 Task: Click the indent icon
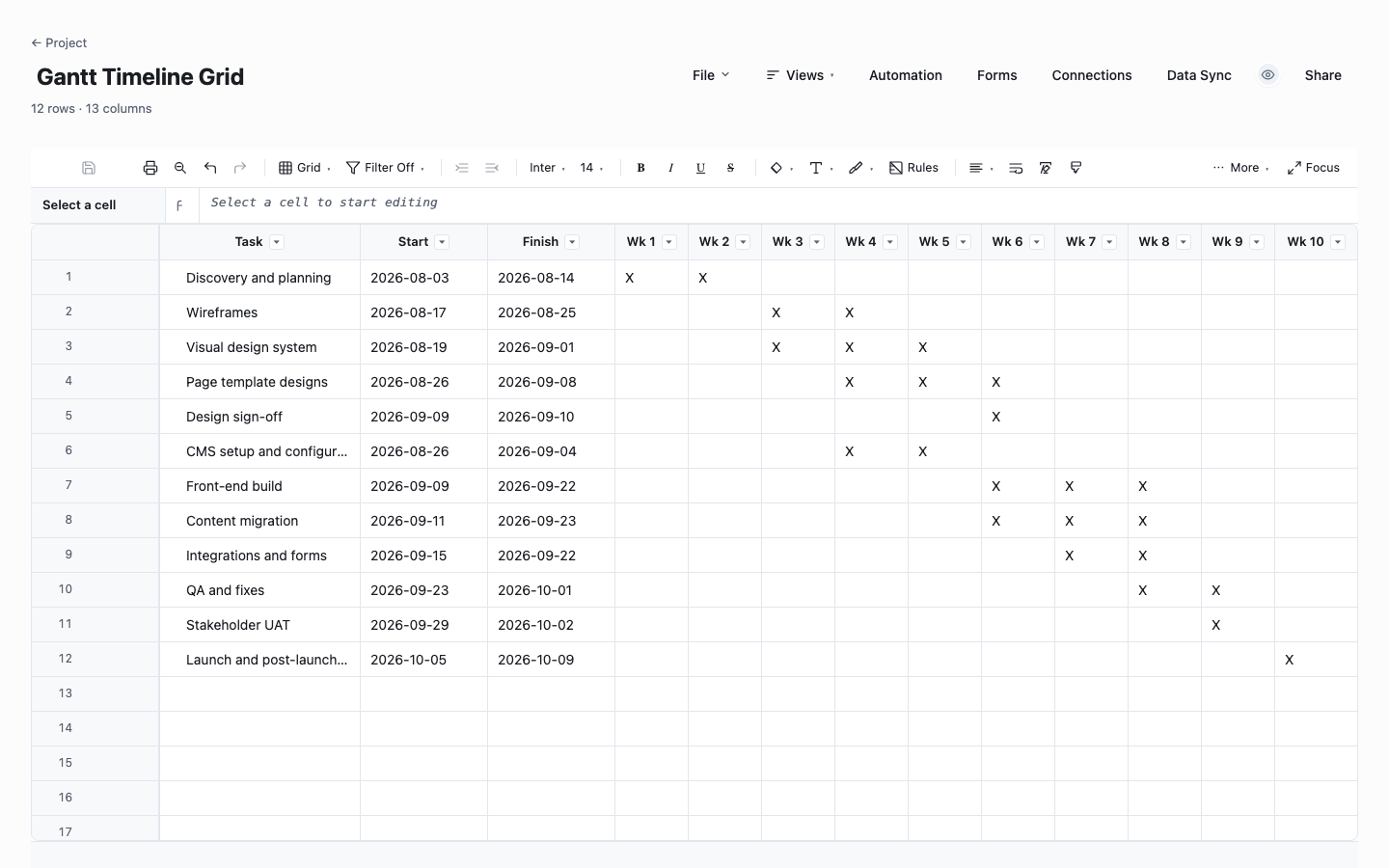[x=462, y=168]
